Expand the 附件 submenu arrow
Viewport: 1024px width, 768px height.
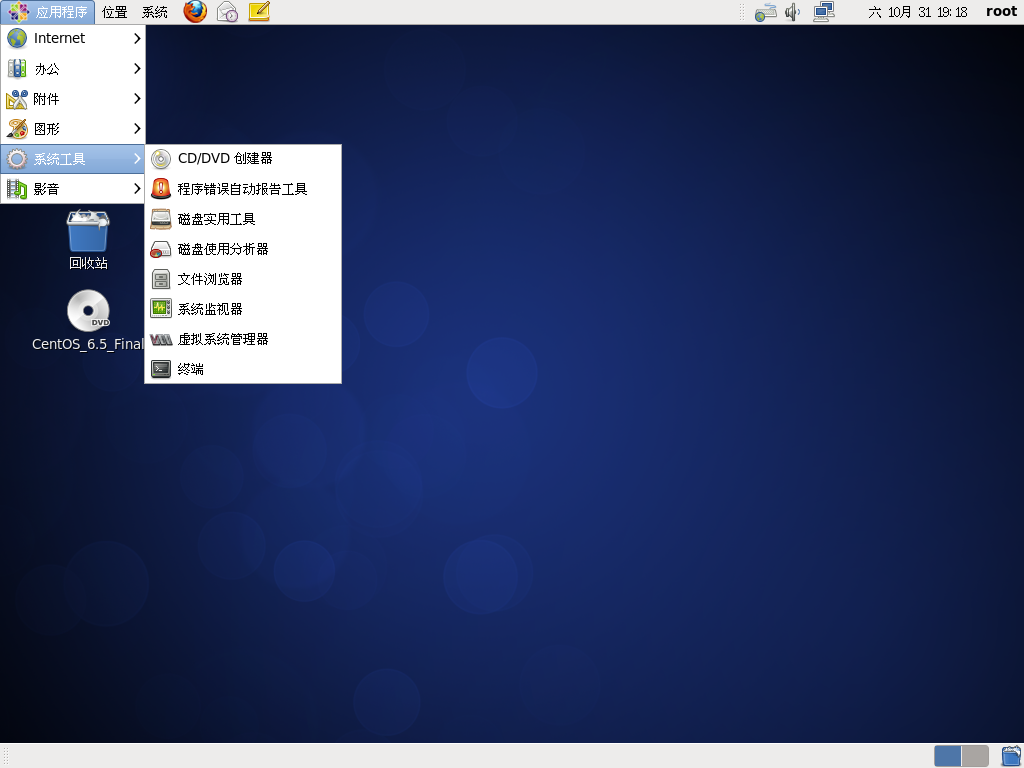pyautogui.click(x=136, y=99)
